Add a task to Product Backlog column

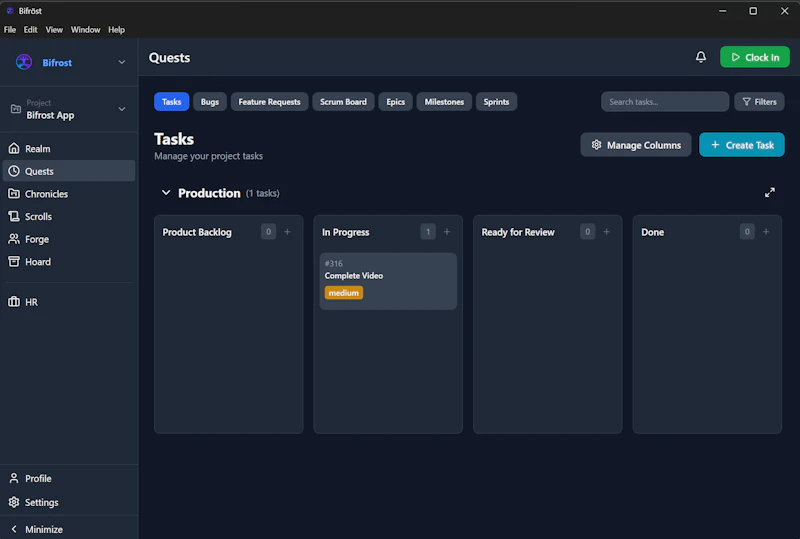[287, 232]
